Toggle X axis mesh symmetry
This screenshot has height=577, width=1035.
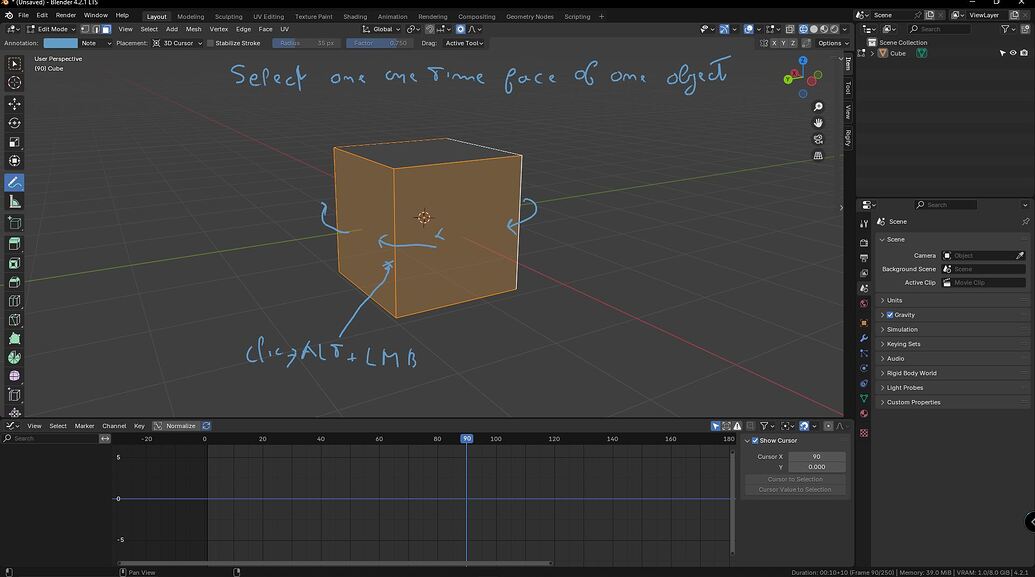click(x=774, y=43)
